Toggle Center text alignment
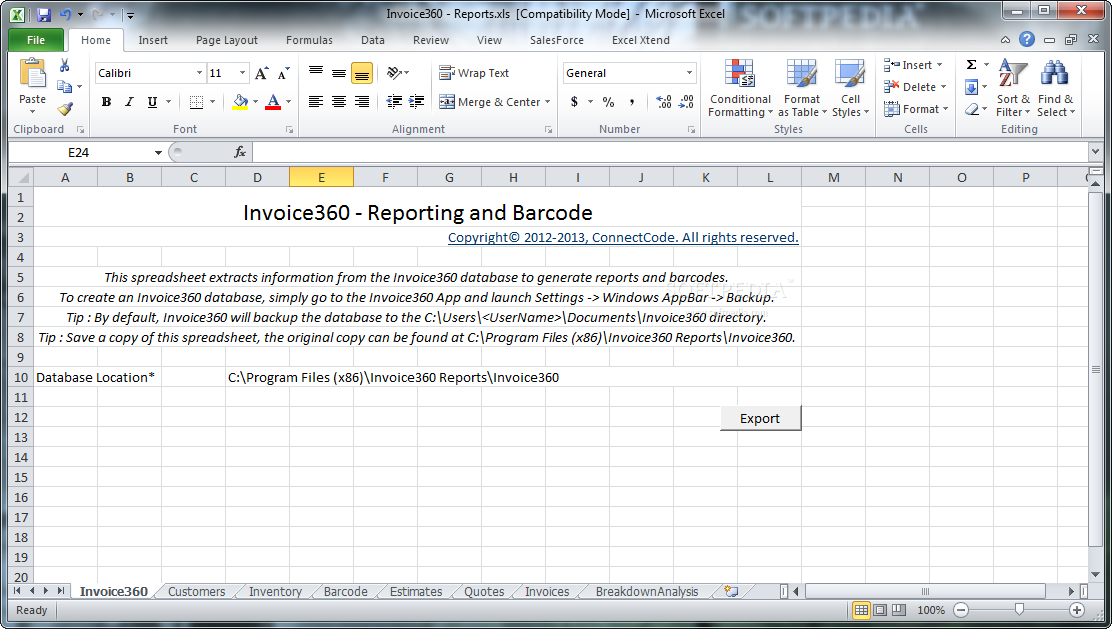This screenshot has height=629, width=1112. pos(339,102)
